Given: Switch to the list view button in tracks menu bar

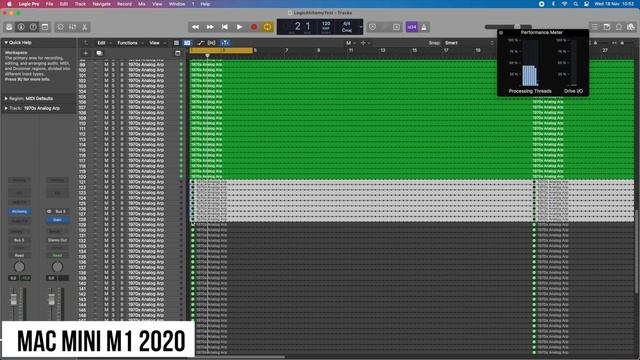Looking at the screenshot, I should 176,43.
